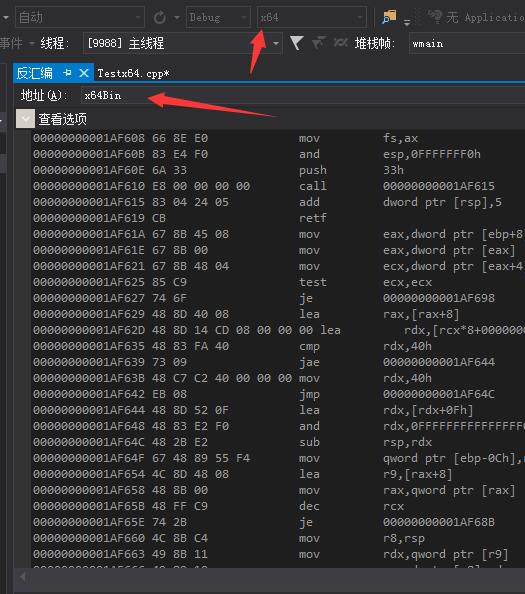Select the 'add dword ptr [rsp],5' line
Screen dimensions: 525x594
pyautogui.click(x=278, y=202)
